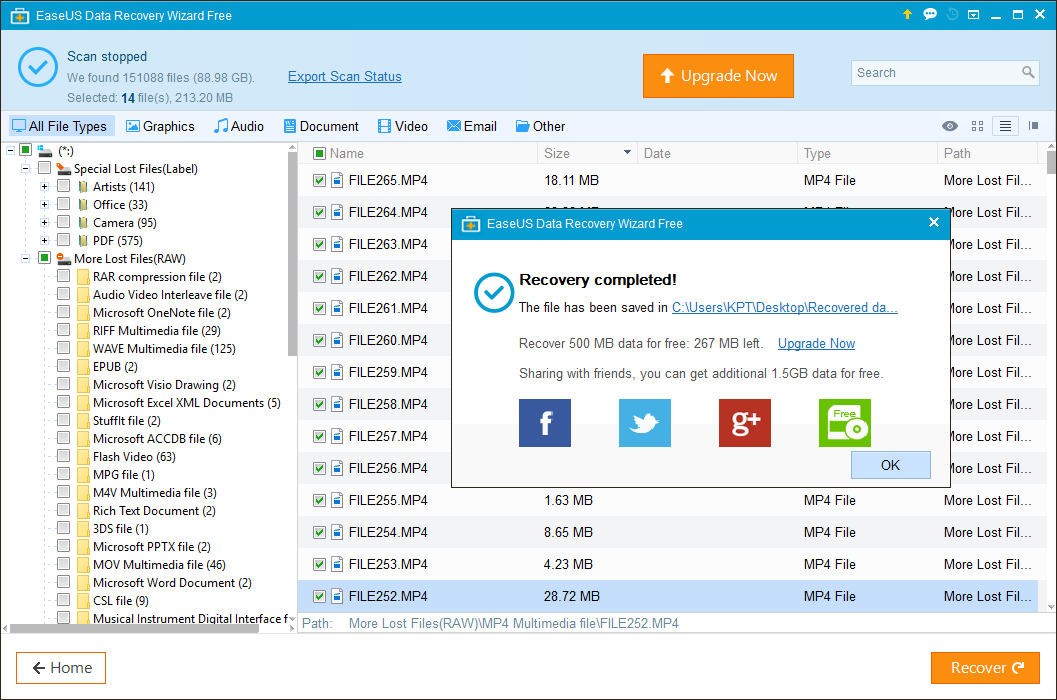This screenshot has height=700, width=1057.
Task: Open the feedback chat bubble icon
Action: (930, 14)
